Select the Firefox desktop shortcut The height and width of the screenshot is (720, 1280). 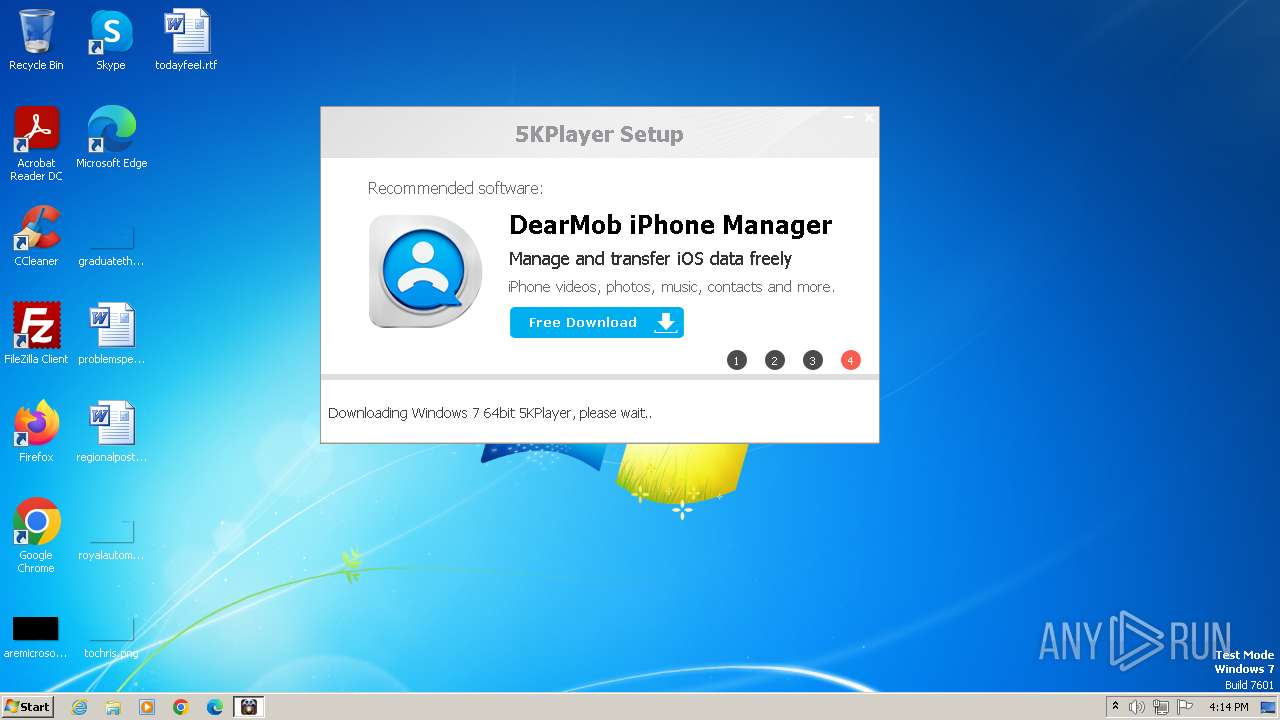(x=36, y=432)
